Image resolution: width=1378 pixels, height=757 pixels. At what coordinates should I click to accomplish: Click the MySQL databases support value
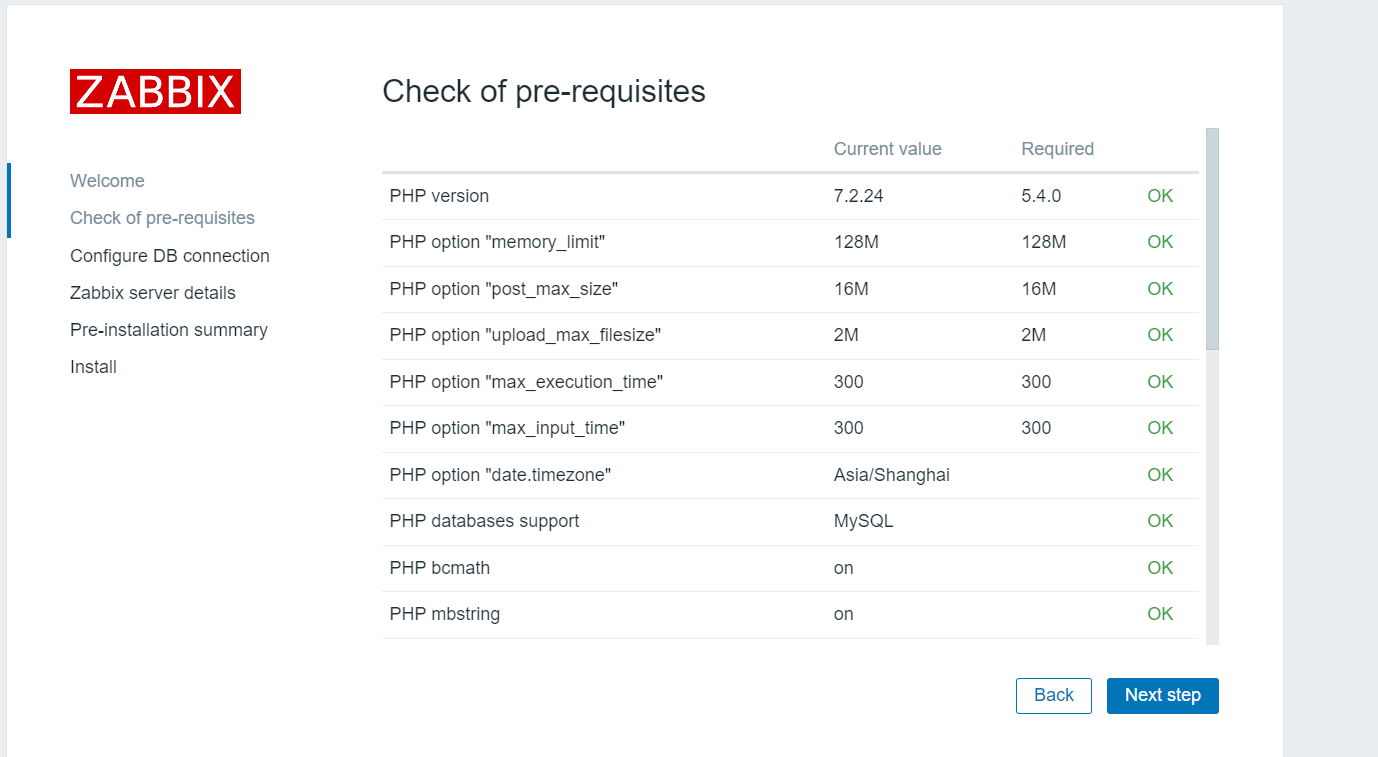tap(864, 521)
